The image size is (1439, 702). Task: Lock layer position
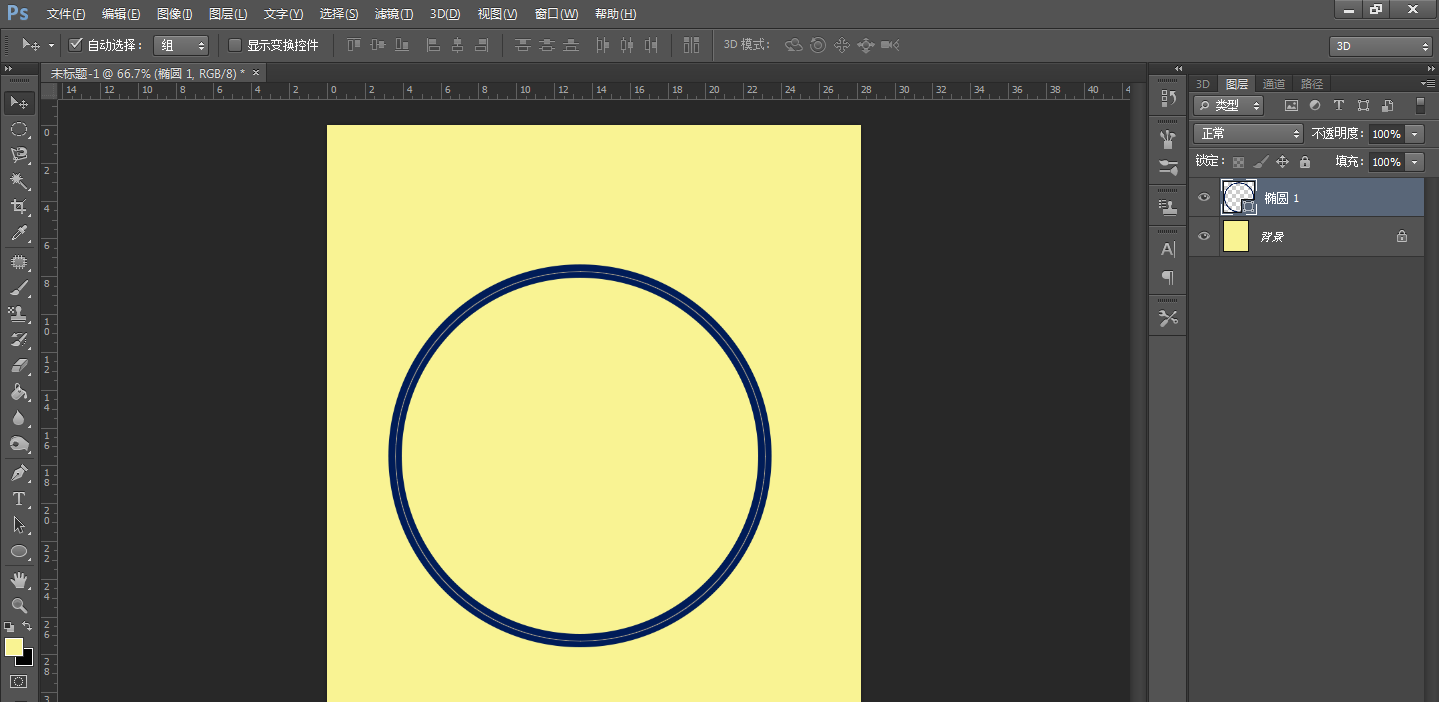(x=1282, y=162)
